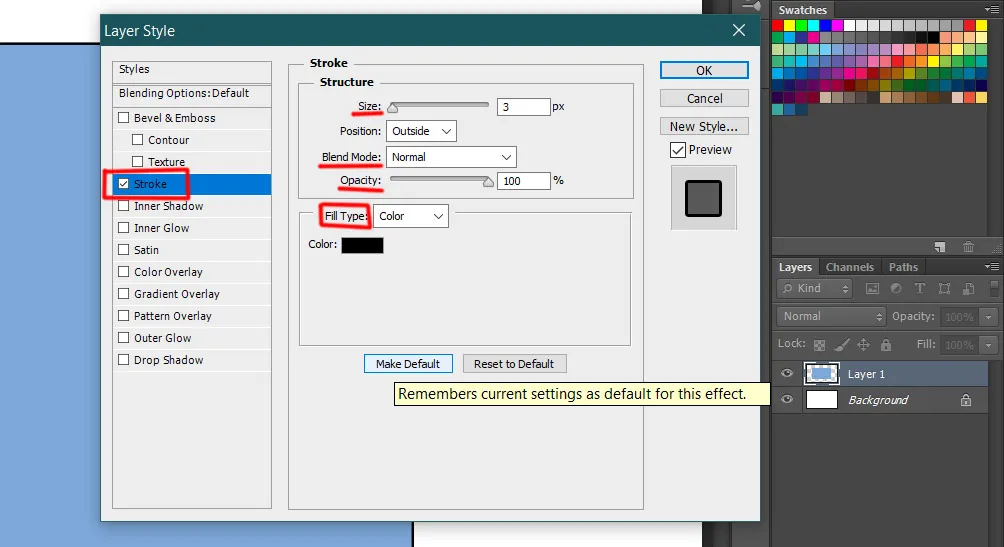Hide Layer 1 with its eye icon
Viewport: 1004px width, 547px height.
[x=787, y=373]
